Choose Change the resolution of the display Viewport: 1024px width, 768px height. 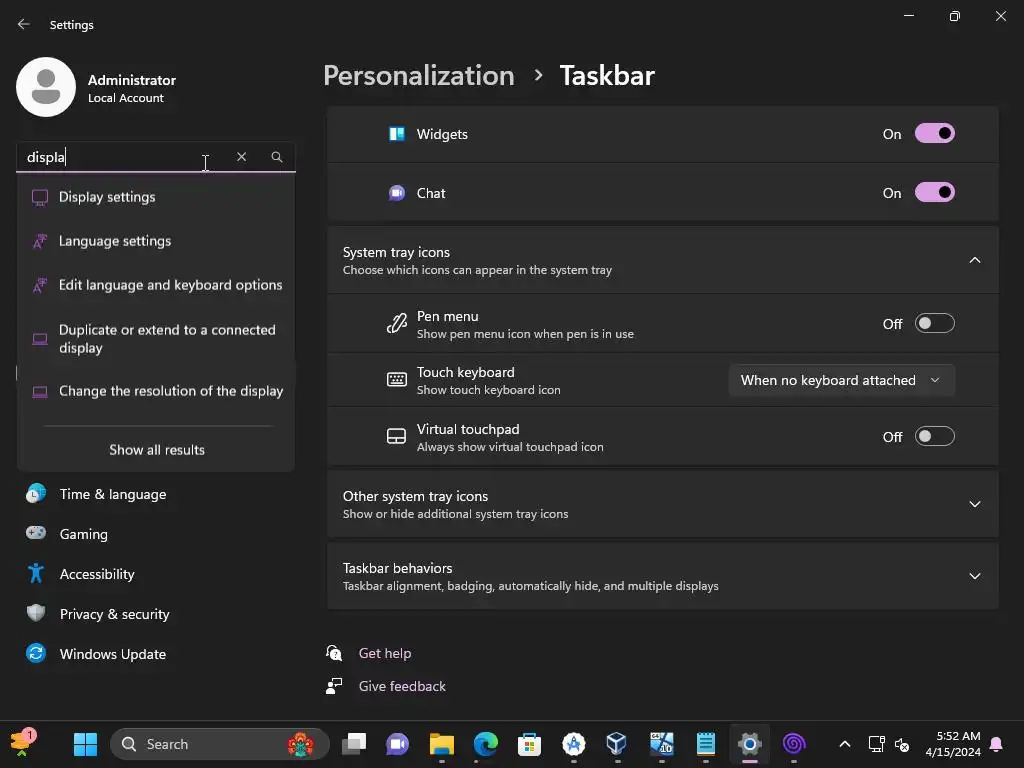156,391
